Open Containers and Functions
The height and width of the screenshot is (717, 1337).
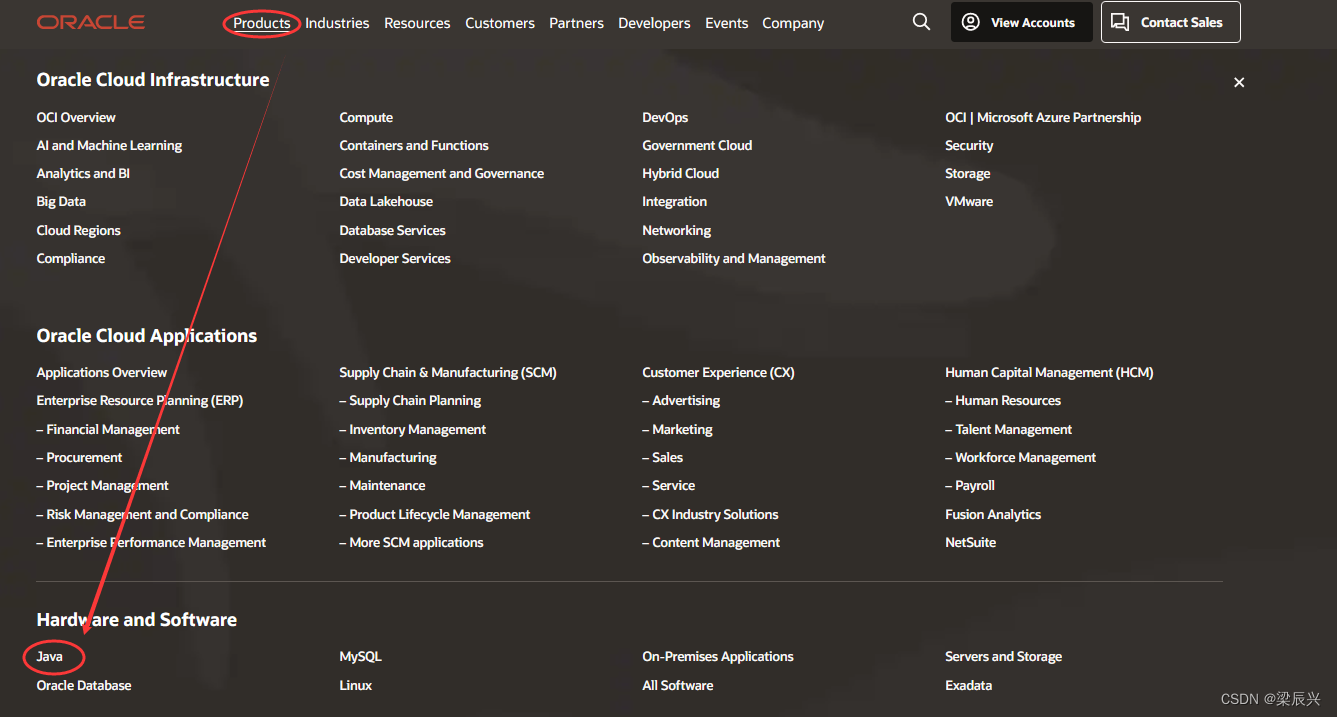414,145
